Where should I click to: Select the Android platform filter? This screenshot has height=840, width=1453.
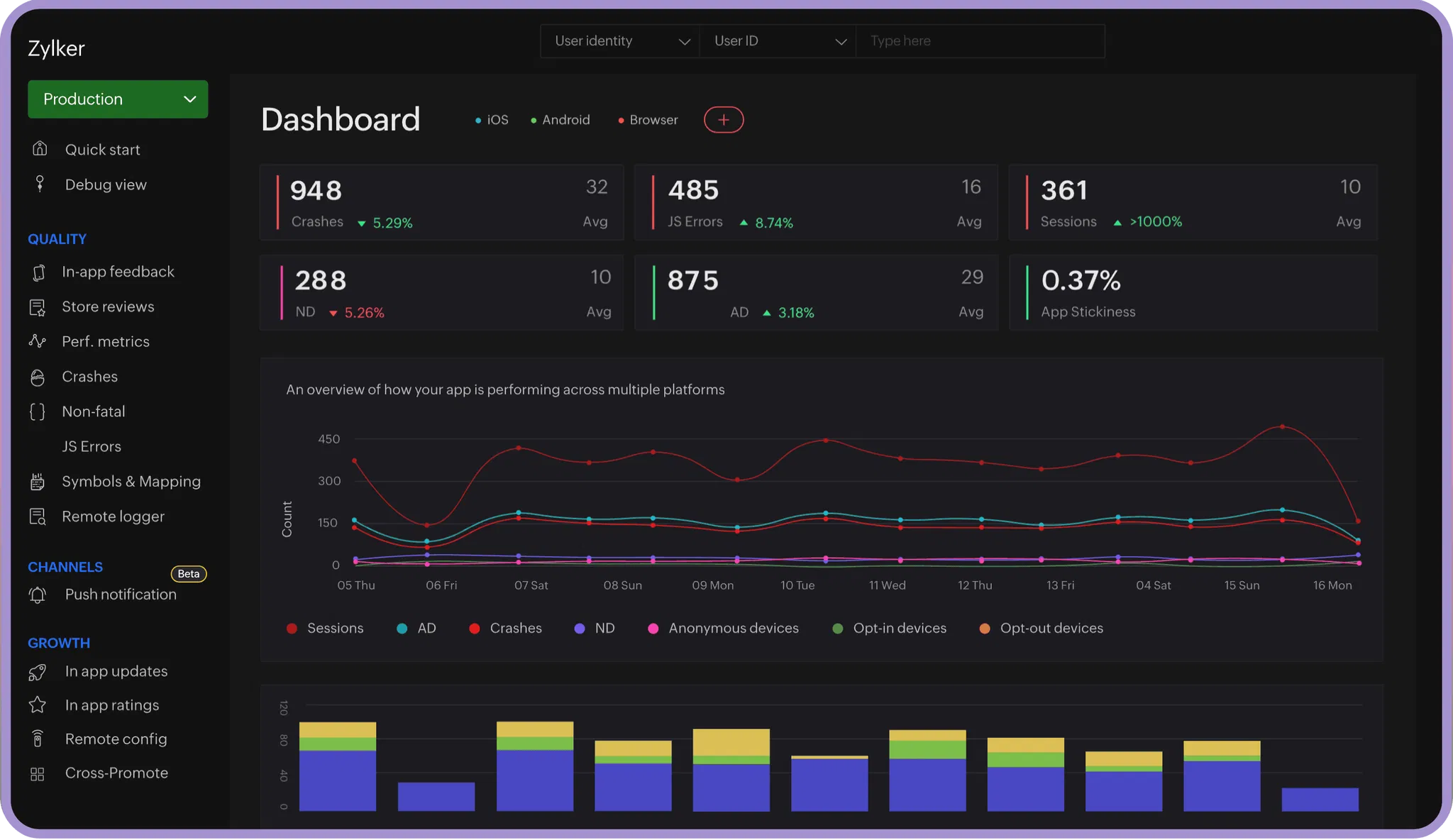tap(560, 120)
